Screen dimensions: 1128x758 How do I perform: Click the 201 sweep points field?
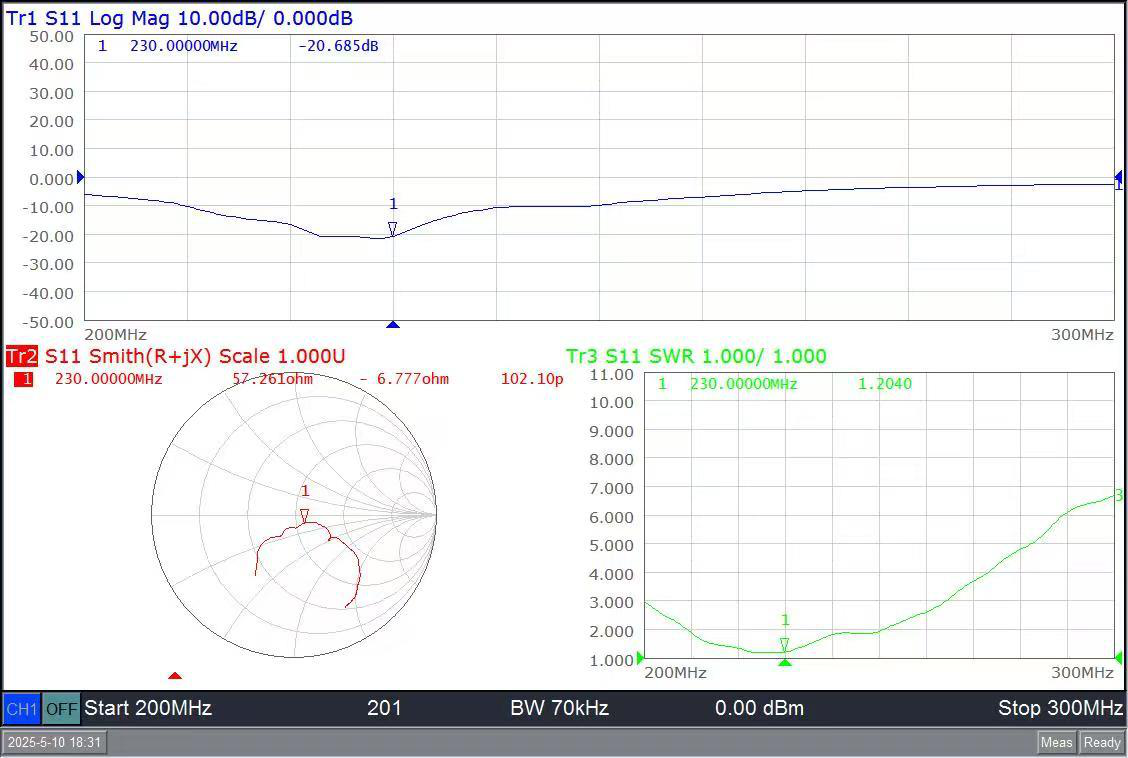coord(384,708)
